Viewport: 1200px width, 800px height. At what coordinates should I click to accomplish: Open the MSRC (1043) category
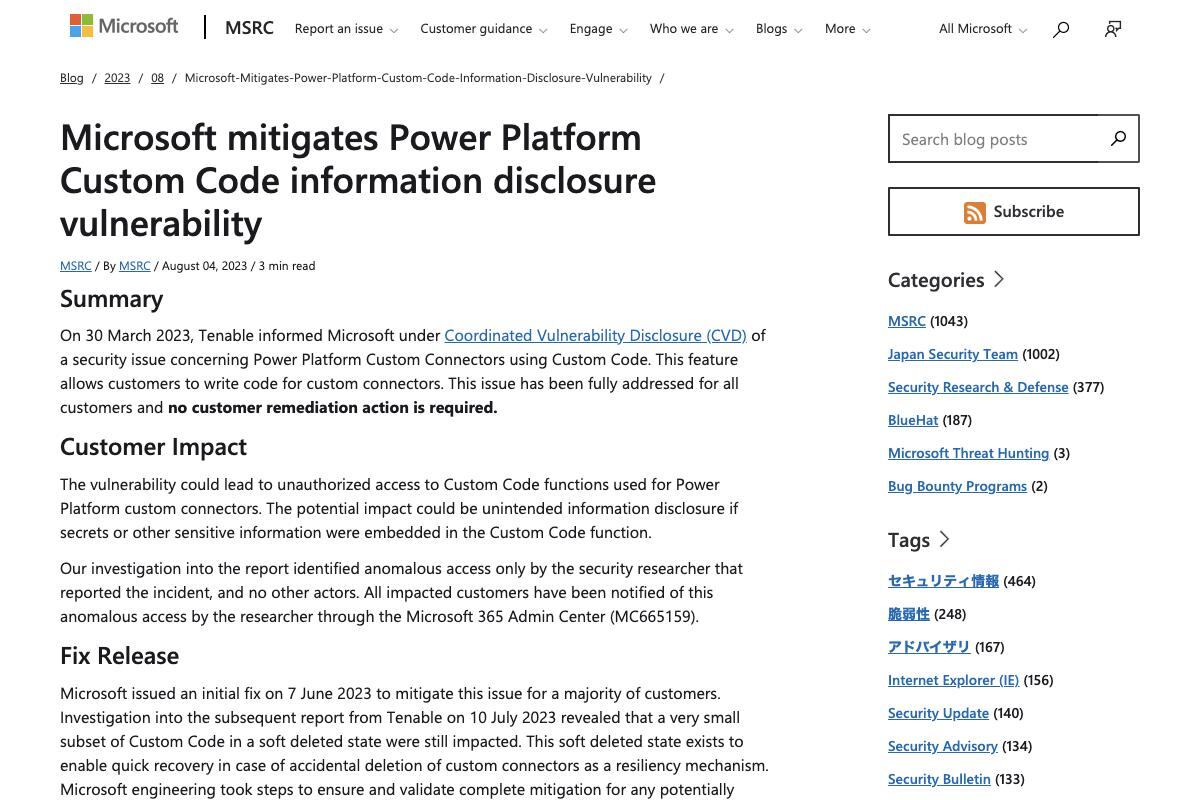(x=907, y=321)
